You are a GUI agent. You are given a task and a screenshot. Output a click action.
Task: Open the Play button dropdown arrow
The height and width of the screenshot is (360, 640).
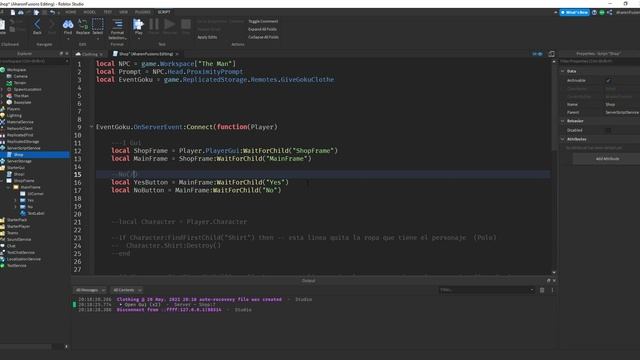click(138, 38)
